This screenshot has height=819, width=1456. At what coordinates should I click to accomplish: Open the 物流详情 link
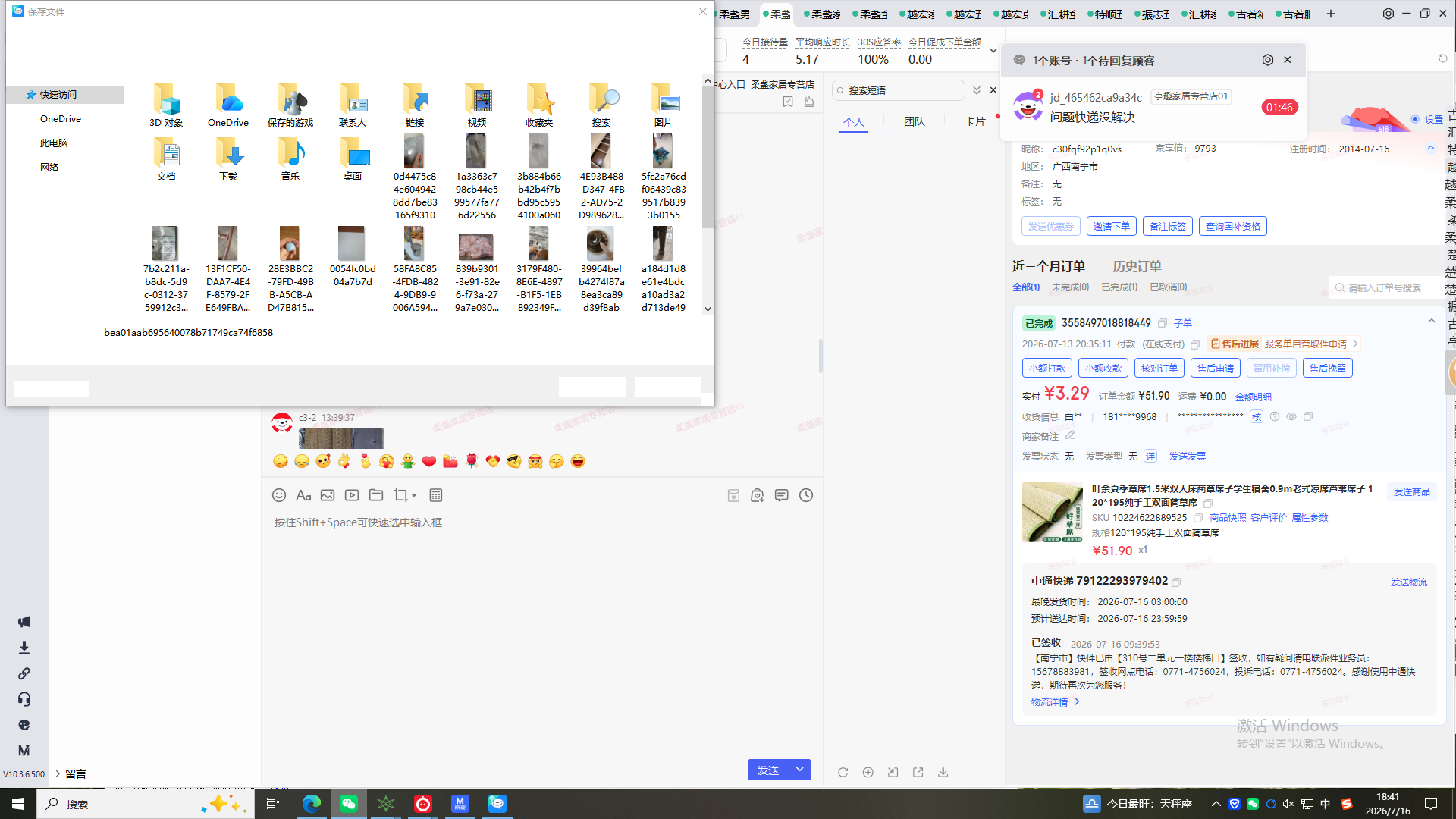(x=1055, y=702)
